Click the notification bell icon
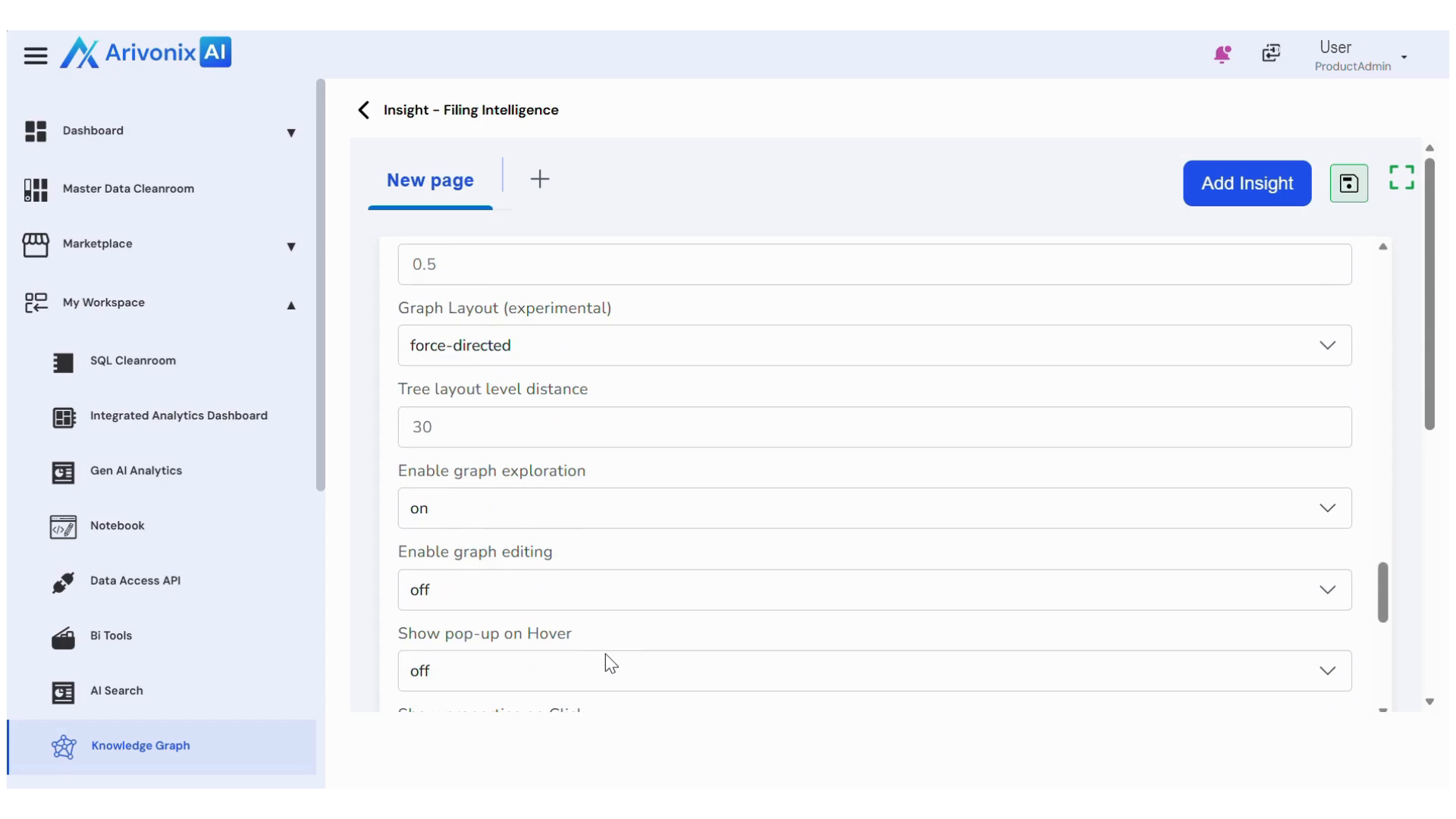The height and width of the screenshot is (819, 1456). pyautogui.click(x=1222, y=54)
